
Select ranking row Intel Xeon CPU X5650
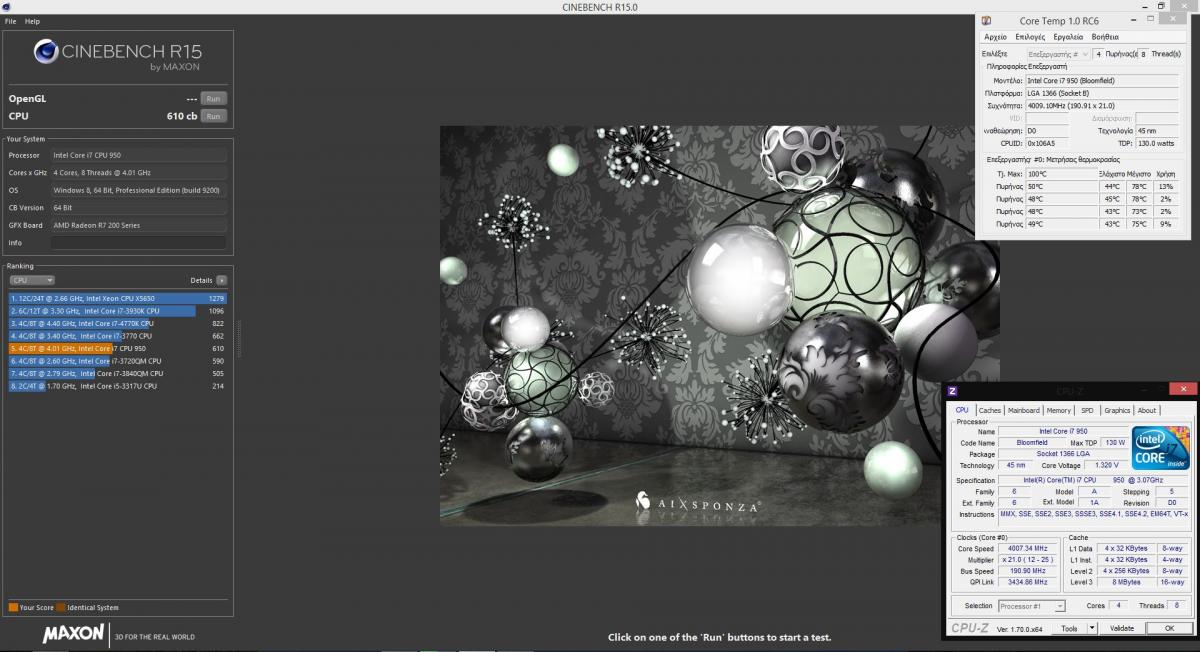pyautogui.click(x=117, y=298)
